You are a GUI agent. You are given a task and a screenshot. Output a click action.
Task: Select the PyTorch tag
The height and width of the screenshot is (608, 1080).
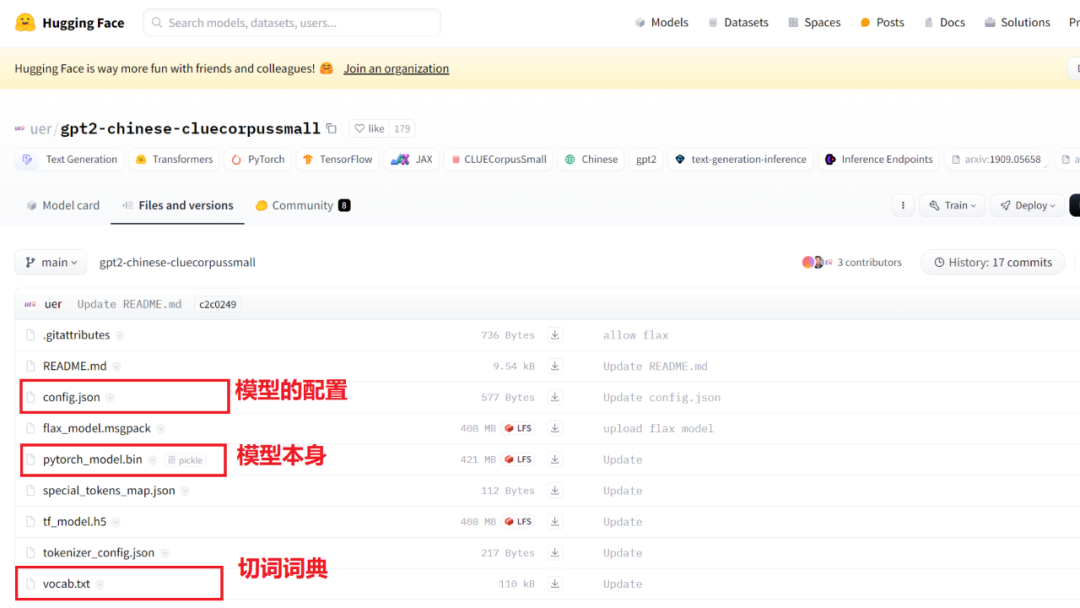click(258, 159)
